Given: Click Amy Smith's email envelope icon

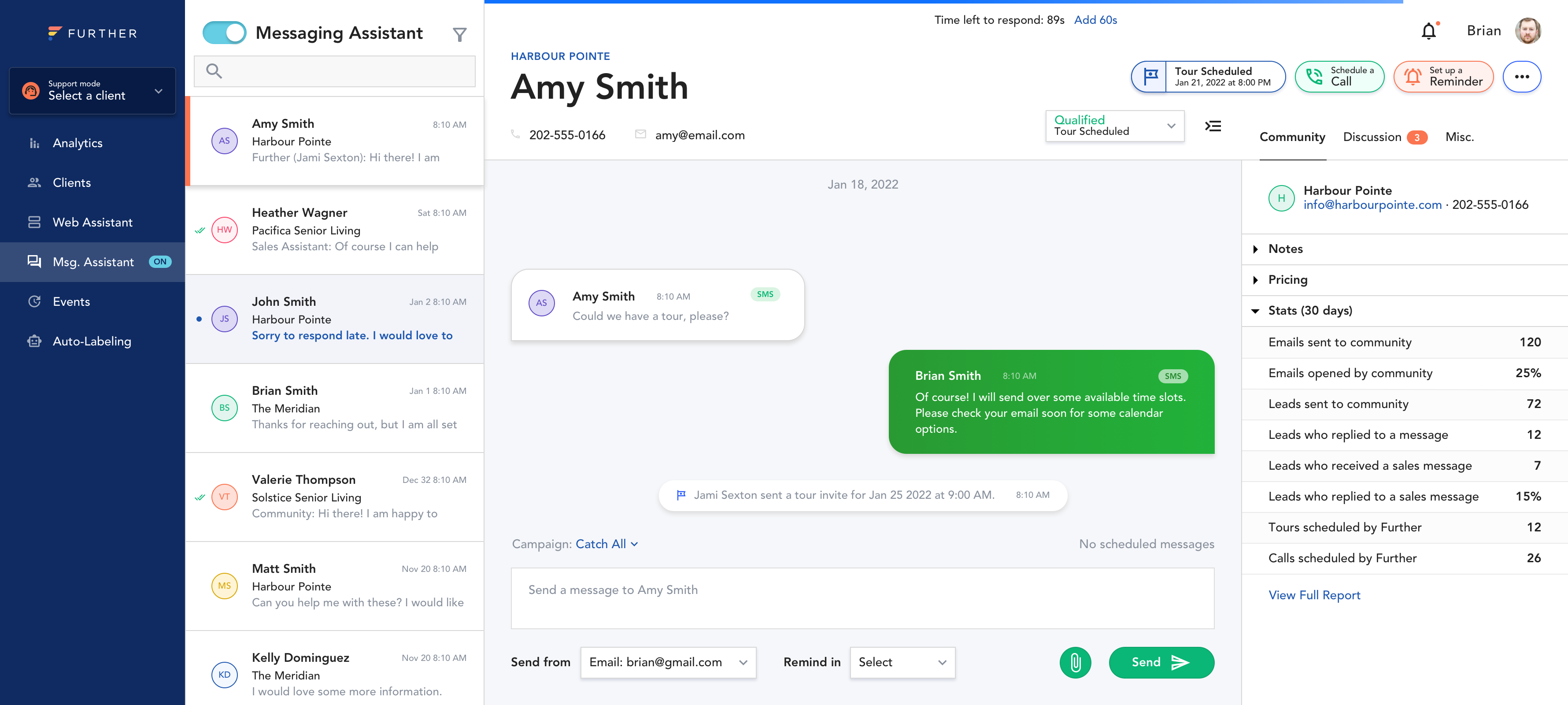Looking at the screenshot, I should (640, 134).
